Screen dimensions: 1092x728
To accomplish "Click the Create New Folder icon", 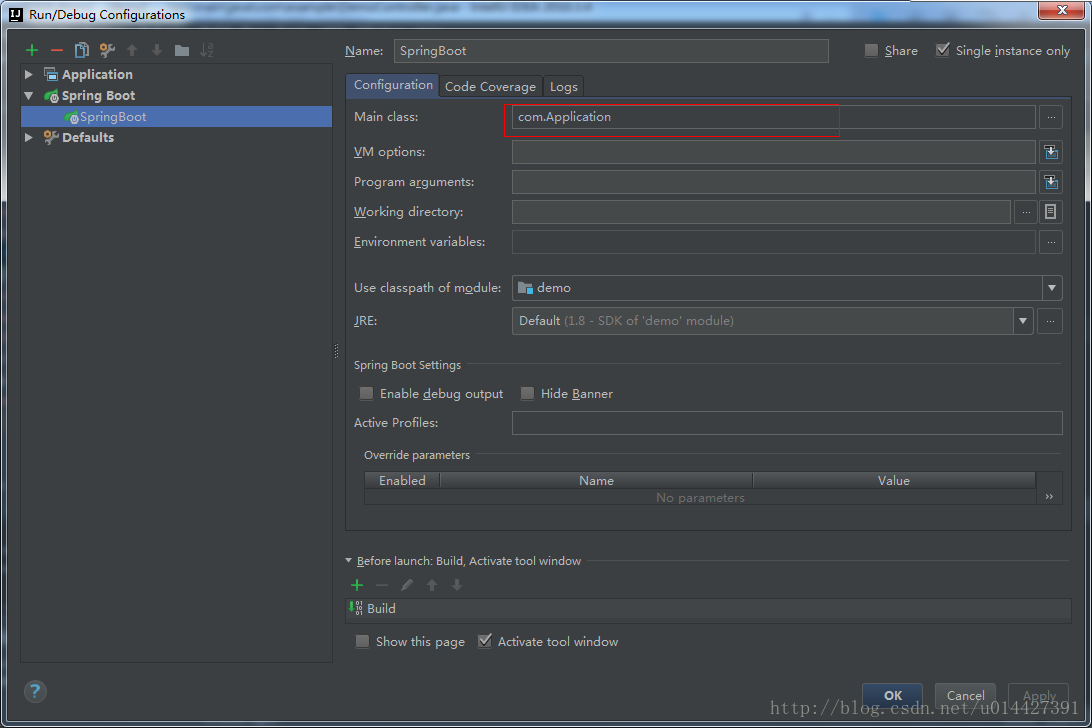I will [x=182, y=50].
